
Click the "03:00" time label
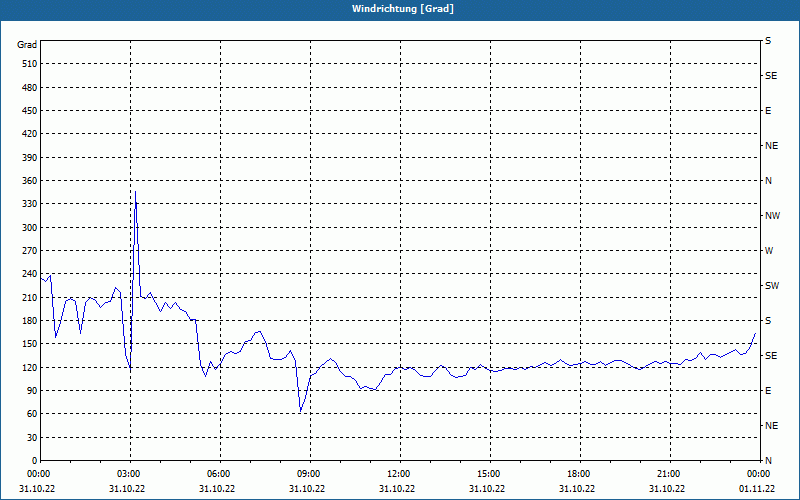(x=130, y=474)
